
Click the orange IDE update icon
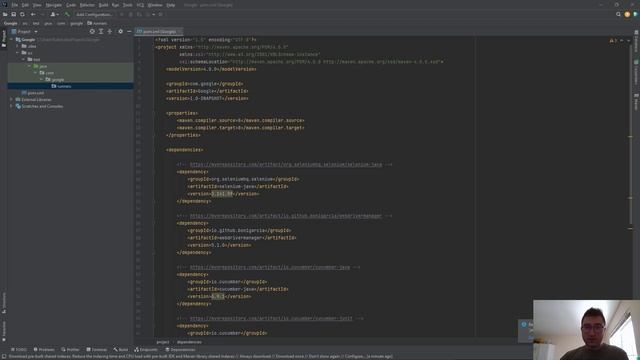click(x=627, y=14)
